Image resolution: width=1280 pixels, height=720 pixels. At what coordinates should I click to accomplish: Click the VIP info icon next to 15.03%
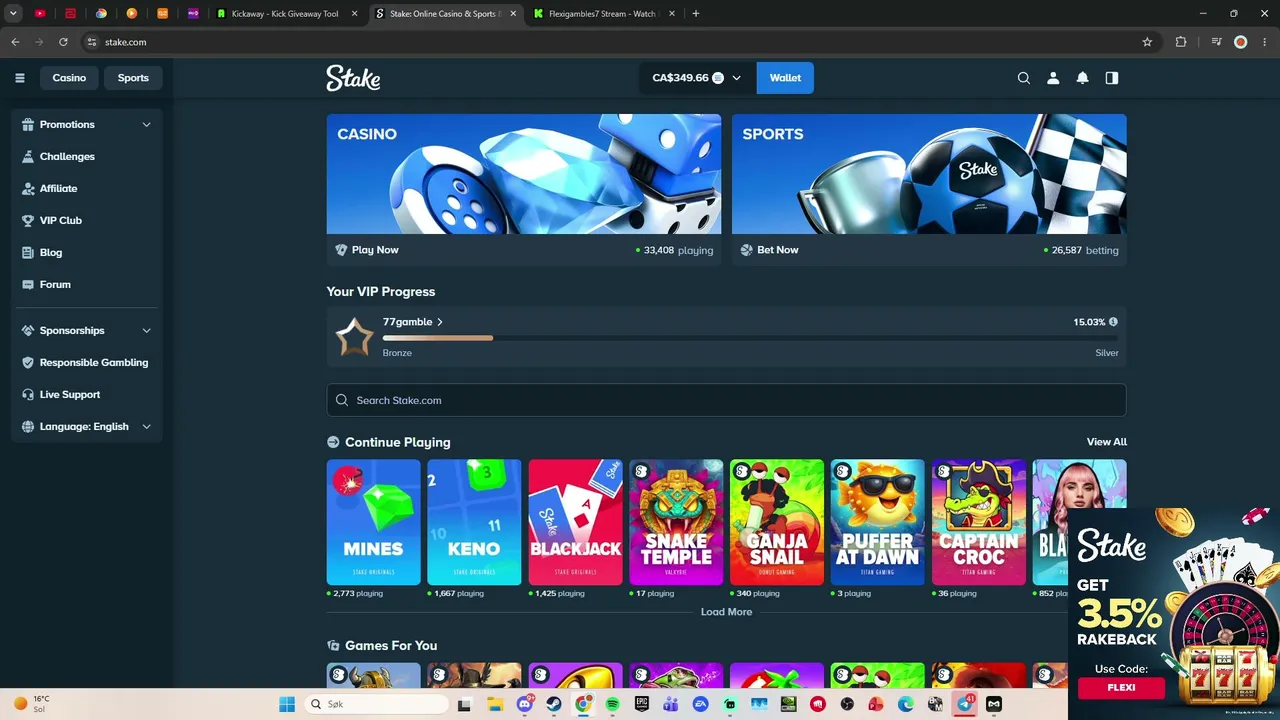tap(1113, 322)
